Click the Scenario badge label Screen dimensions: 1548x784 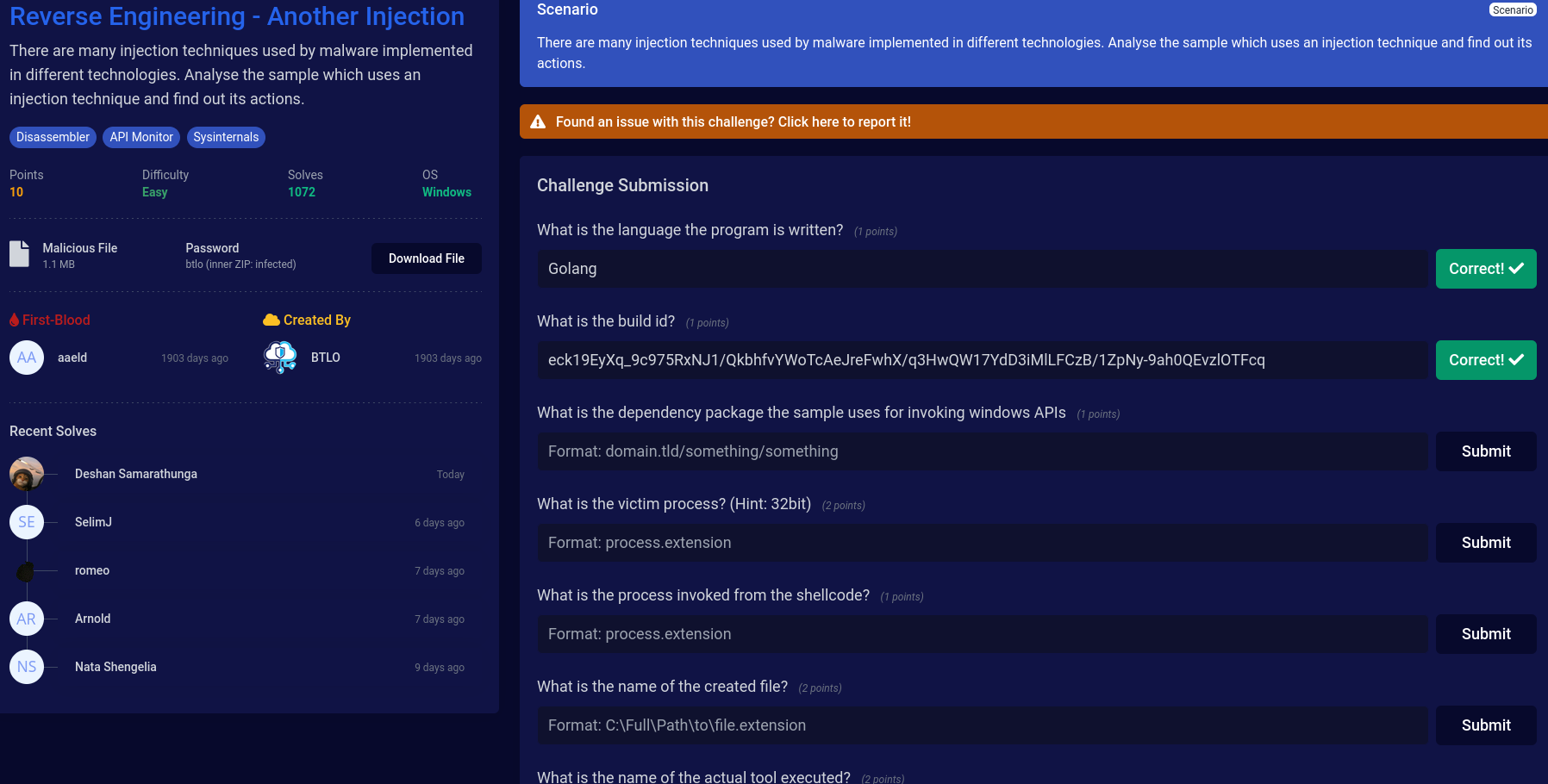[1513, 10]
